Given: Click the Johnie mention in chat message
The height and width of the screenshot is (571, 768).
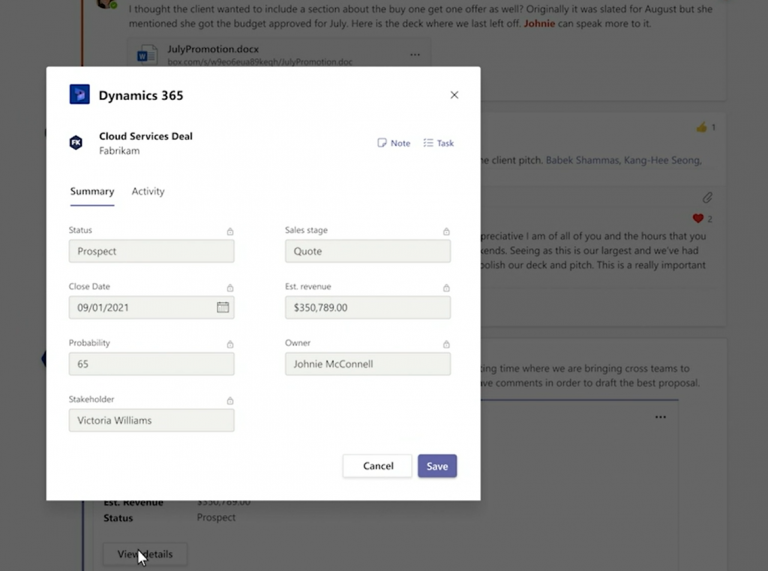Looking at the screenshot, I should [x=539, y=23].
